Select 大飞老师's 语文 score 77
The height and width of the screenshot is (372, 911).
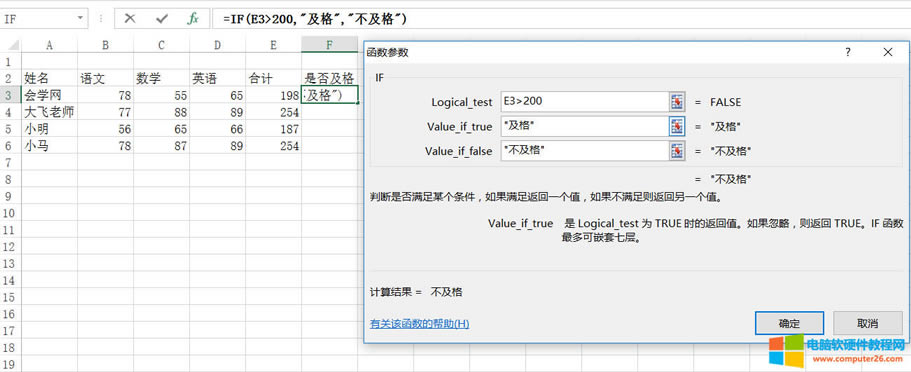pyautogui.click(x=105, y=112)
